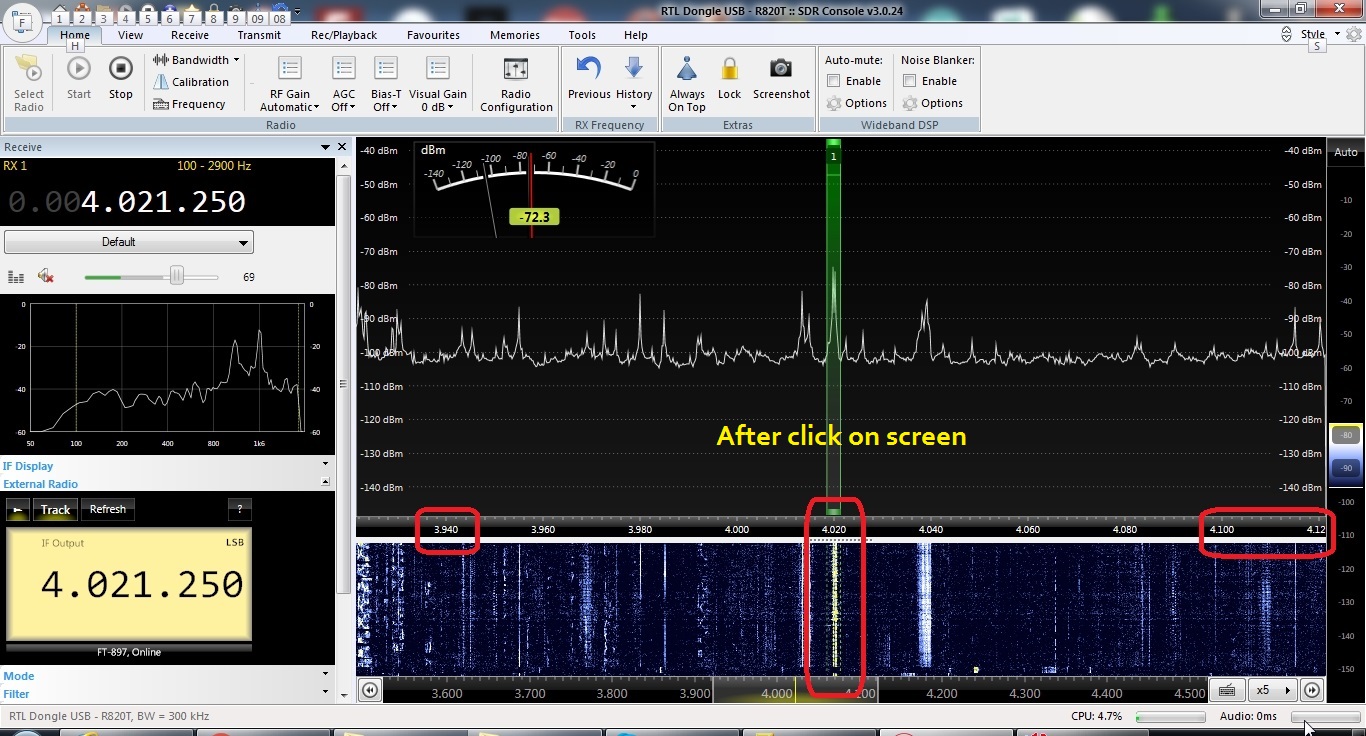Screen dimensions: 1366x736
Task: Open the Radio Configuration tool
Action: click(x=516, y=70)
